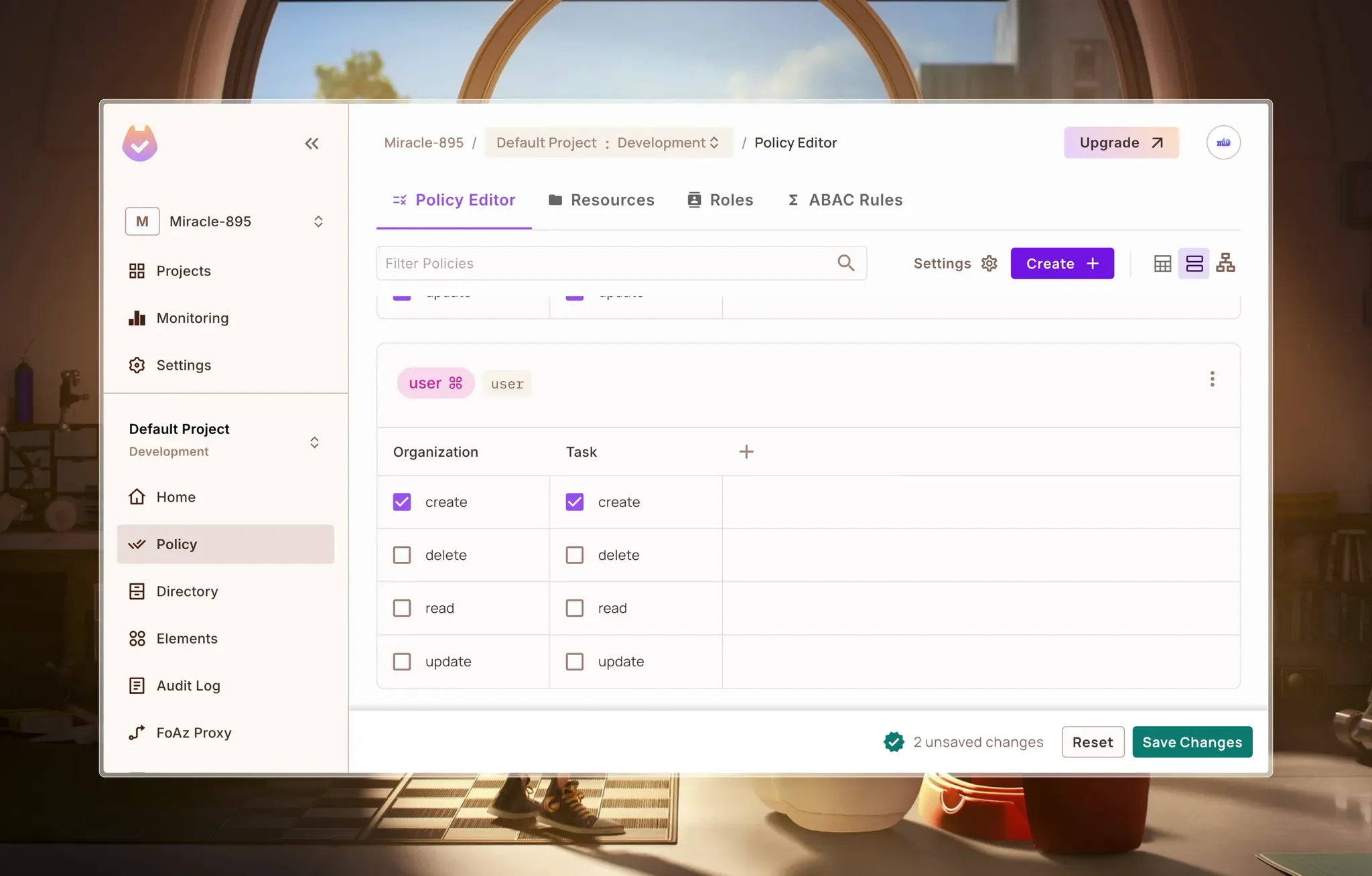Open the ABAC Rules tab
This screenshot has width=1372, height=876.
coord(845,200)
